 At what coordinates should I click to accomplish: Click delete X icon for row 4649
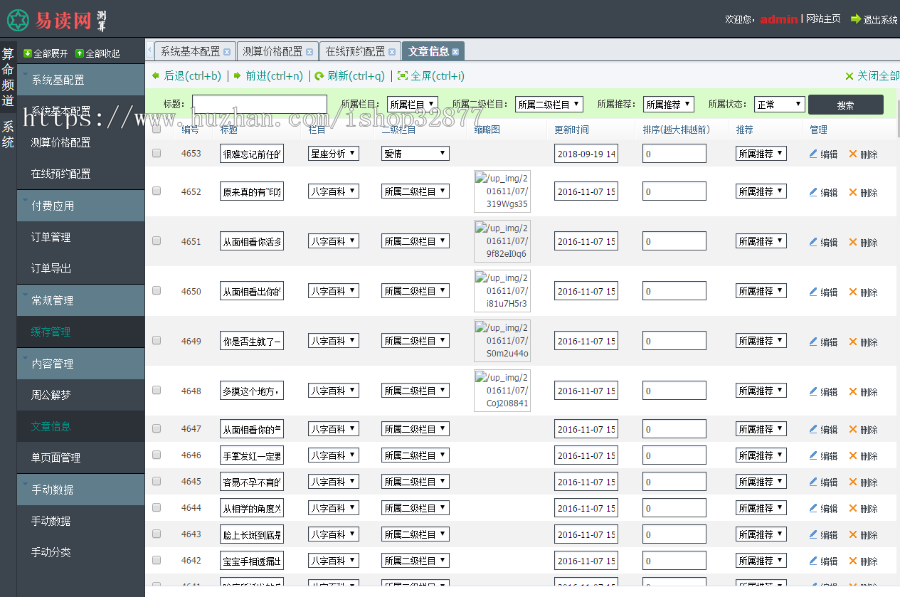pyautogui.click(x=853, y=342)
